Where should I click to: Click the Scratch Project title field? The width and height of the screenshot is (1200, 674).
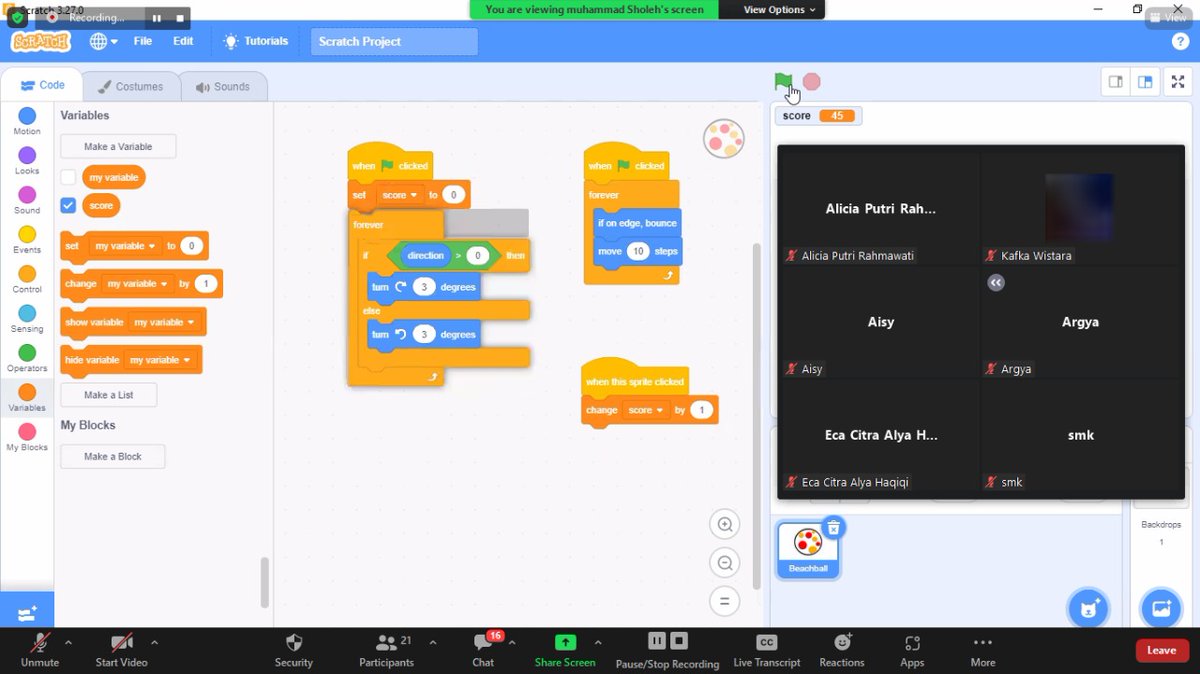pyautogui.click(x=394, y=41)
